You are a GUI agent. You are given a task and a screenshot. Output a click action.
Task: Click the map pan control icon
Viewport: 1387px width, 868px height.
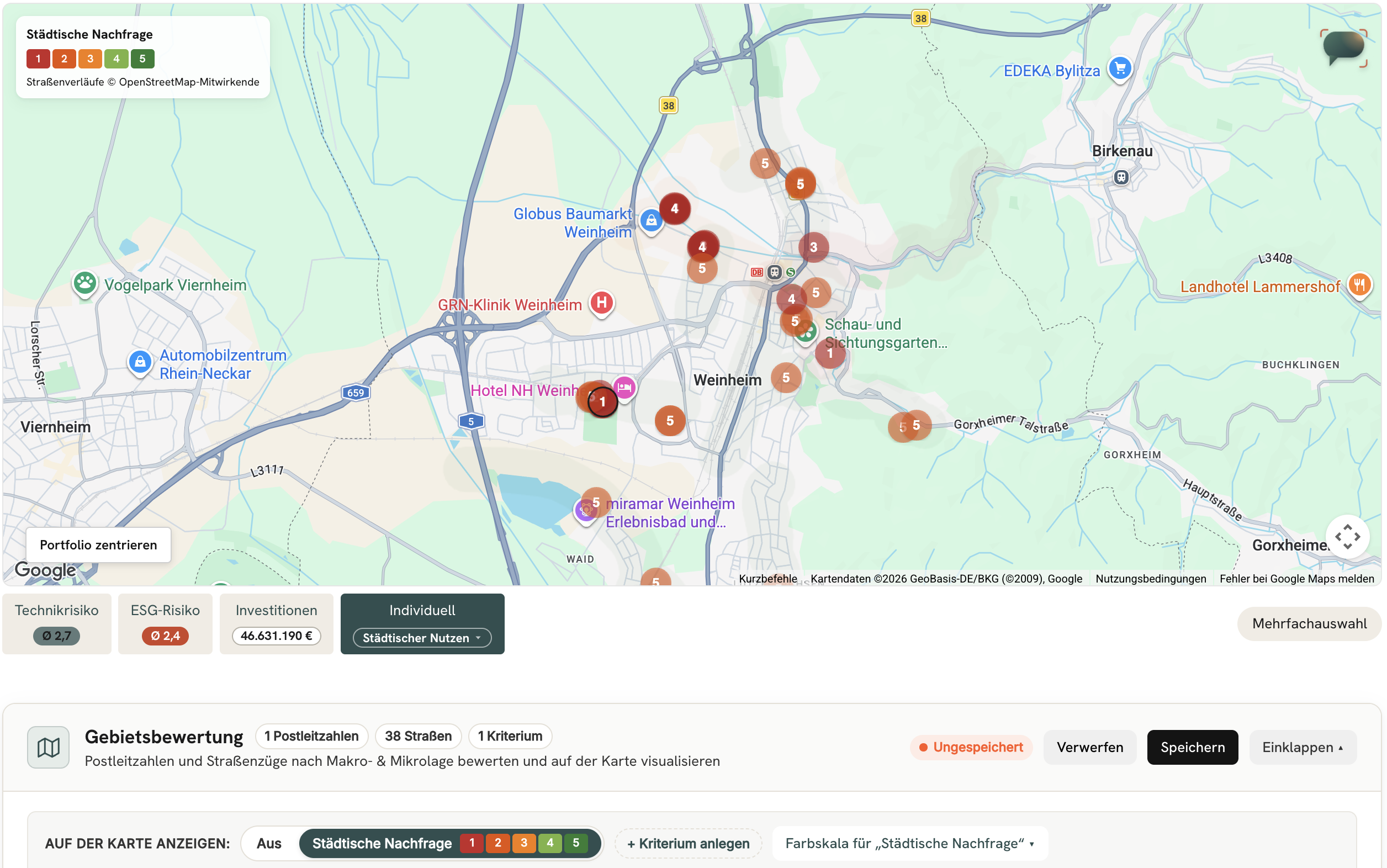tap(1347, 537)
